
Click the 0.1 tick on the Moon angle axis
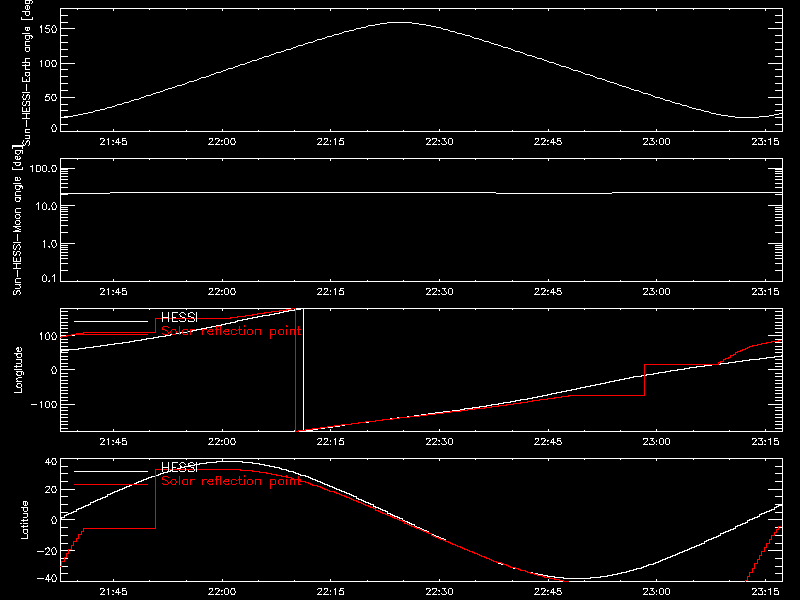tap(49, 278)
